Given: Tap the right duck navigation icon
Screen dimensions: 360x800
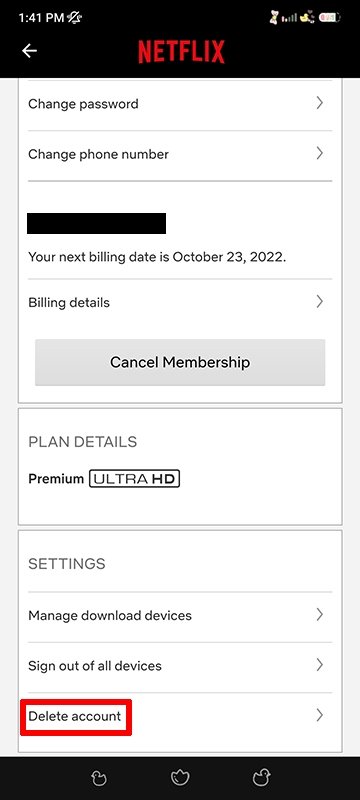Looking at the screenshot, I should click(x=262, y=778).
